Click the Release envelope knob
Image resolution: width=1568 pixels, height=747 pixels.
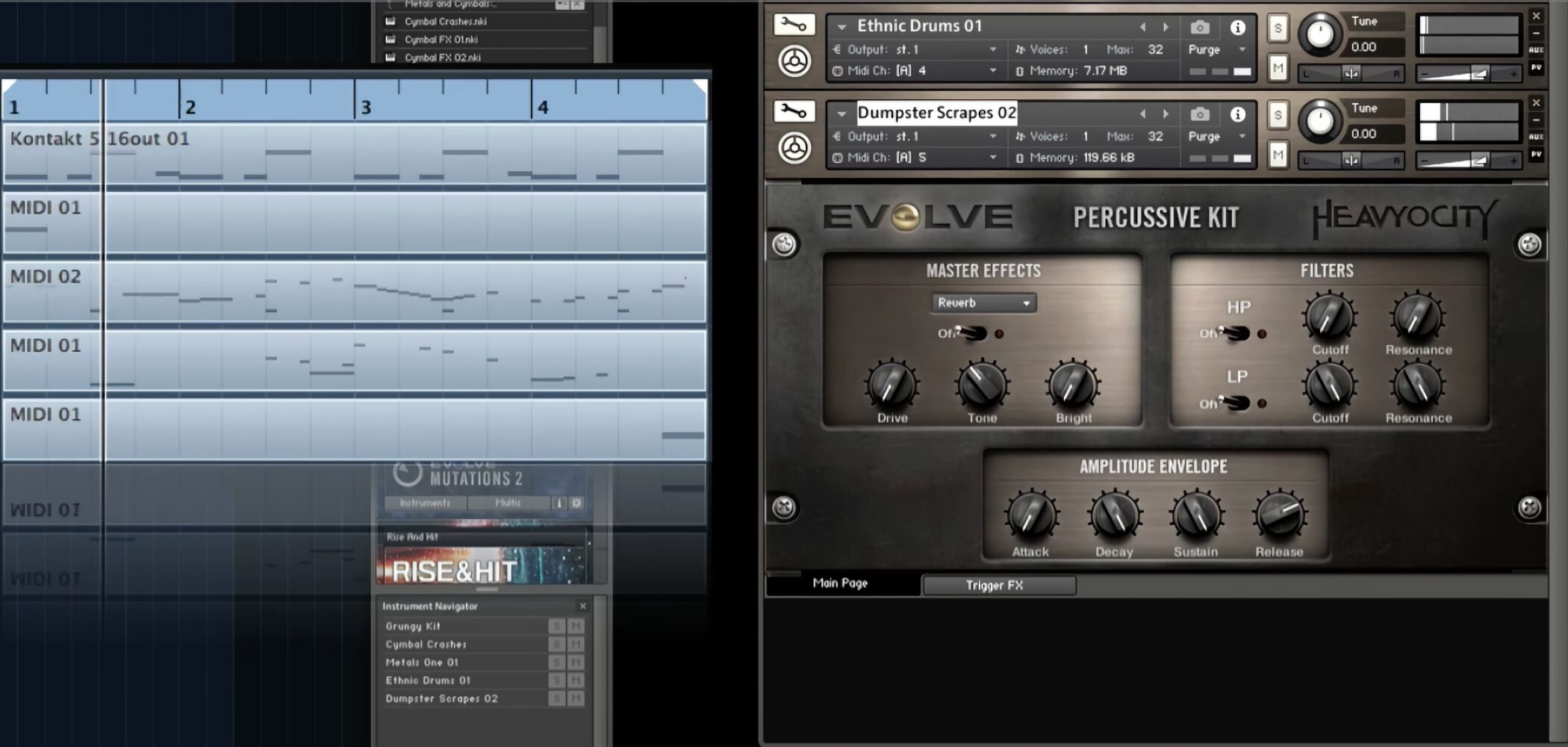[1280, 515]
